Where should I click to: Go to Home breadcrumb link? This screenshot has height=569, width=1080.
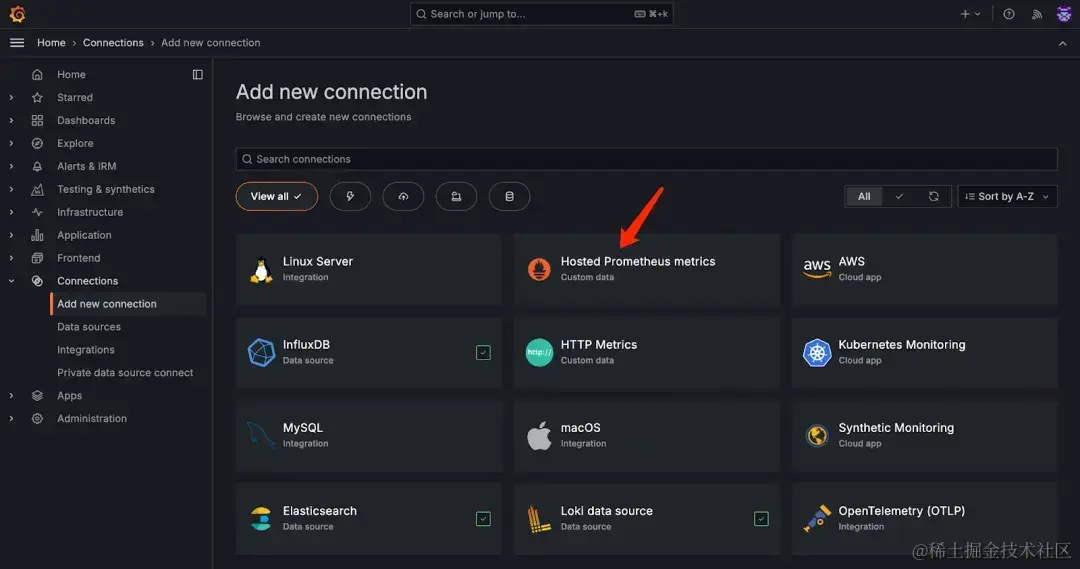[x=51, y=43]
